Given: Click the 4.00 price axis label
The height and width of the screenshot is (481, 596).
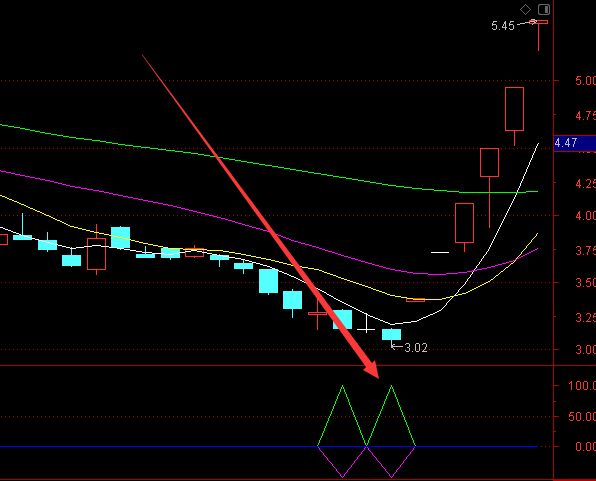Looking at the screenshot, I should pos(585,216).
